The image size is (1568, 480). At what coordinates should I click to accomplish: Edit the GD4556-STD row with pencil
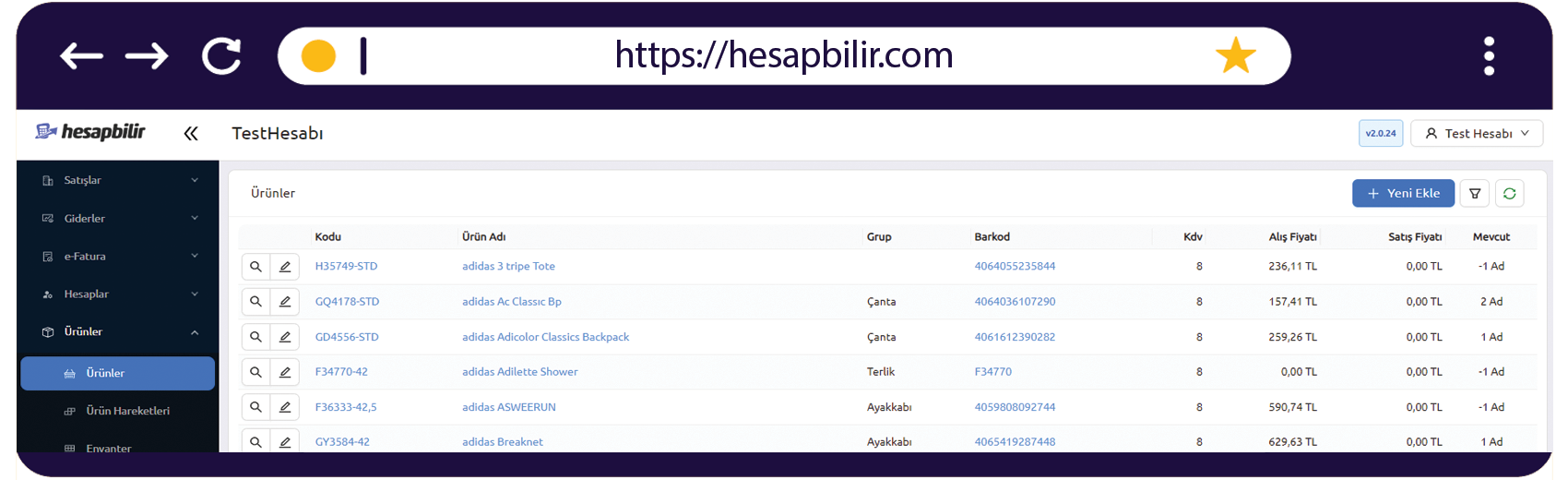click(285, 337)
